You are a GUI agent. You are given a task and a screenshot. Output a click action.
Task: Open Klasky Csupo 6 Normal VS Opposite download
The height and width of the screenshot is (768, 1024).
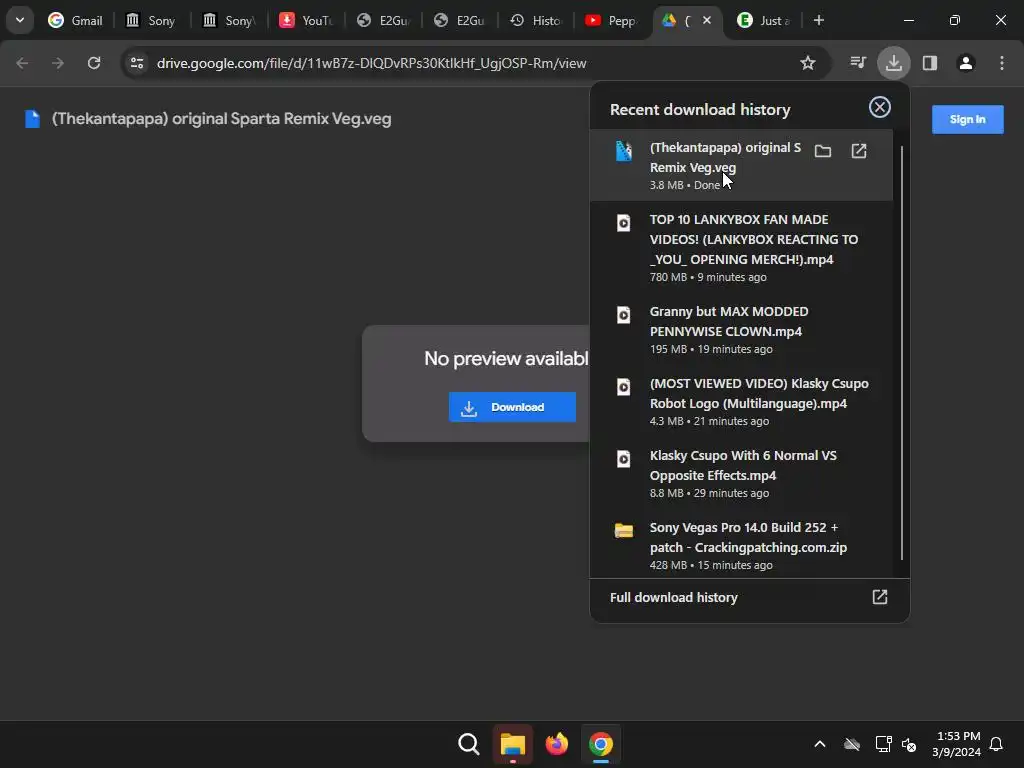(x=741, y=473)
